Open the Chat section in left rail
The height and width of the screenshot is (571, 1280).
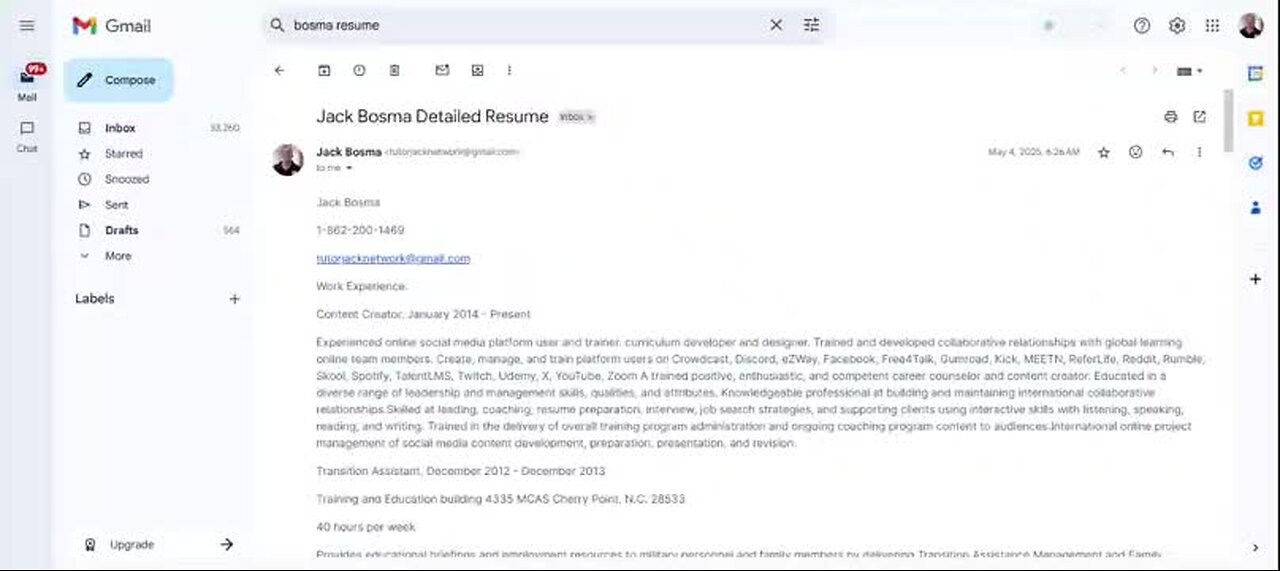click(x=27, y=135)
